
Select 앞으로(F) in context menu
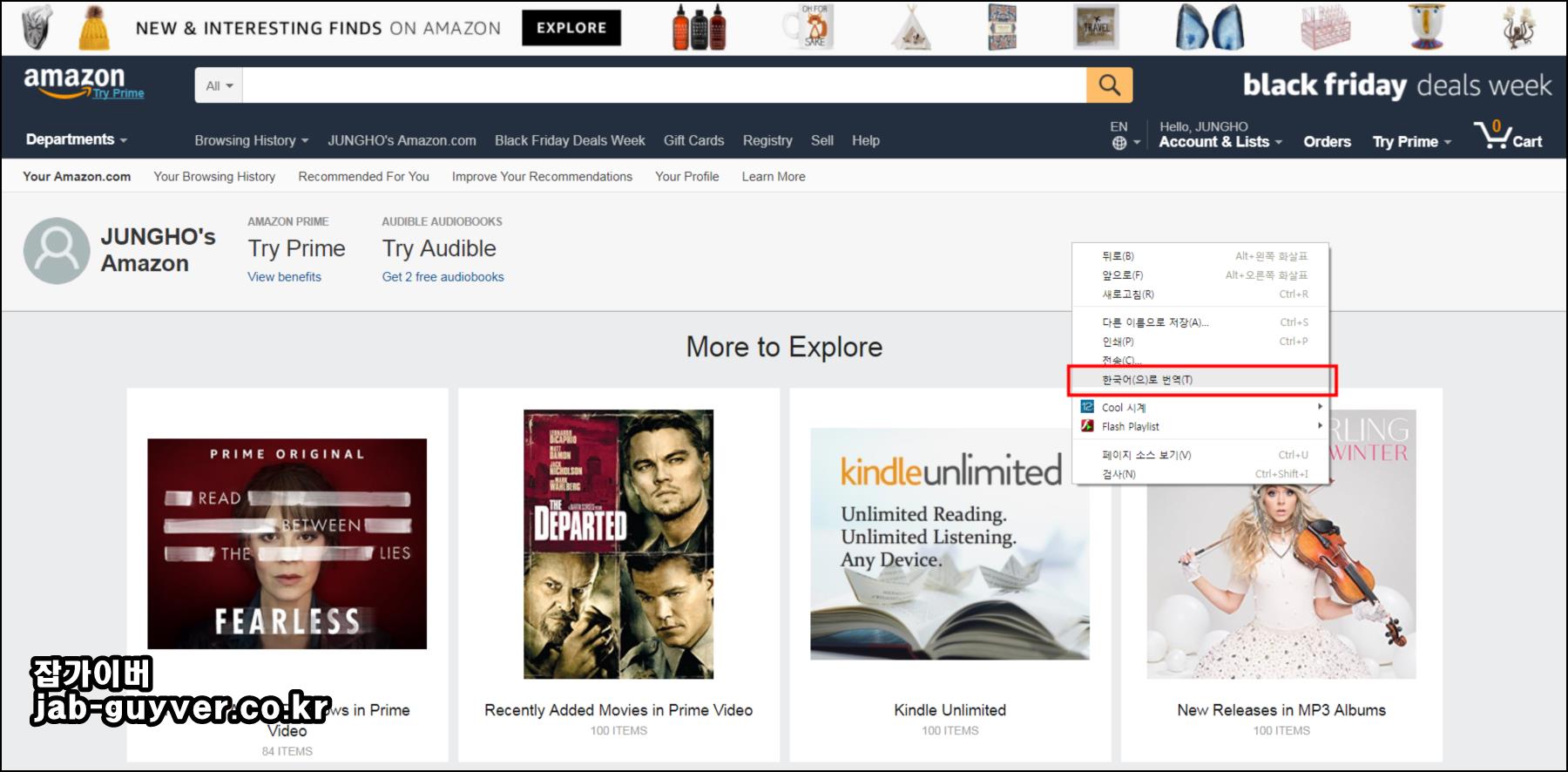pos(1200,275)
